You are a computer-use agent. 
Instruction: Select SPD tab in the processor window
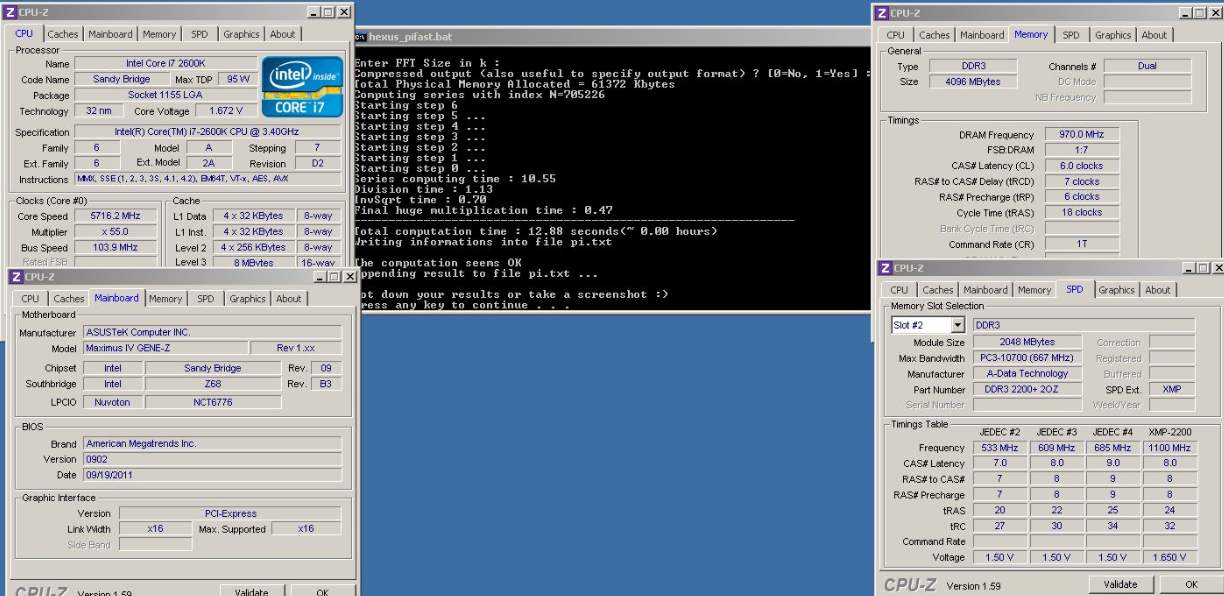[199, 34]
